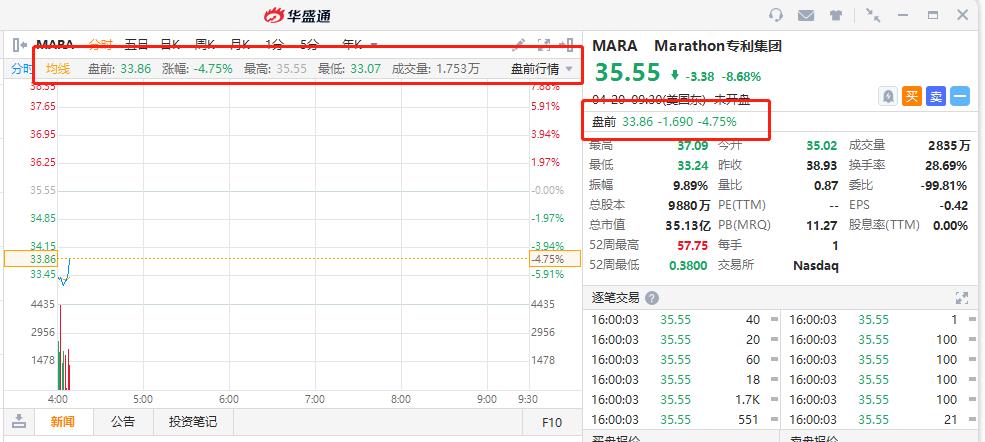The width and height of the screenshot is (985, 442).
Task: Switch chart to 五日 view
Action: coord(136,45)
